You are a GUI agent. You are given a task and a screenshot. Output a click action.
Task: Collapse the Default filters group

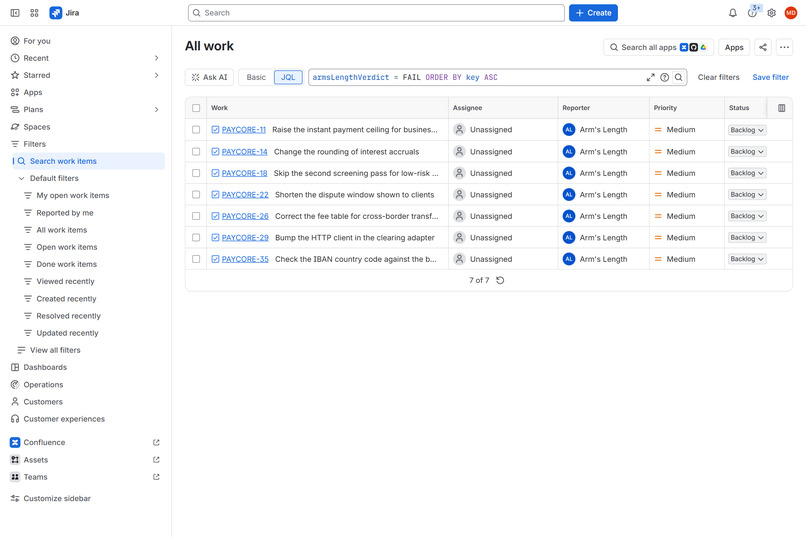click(x=22, y=178)
